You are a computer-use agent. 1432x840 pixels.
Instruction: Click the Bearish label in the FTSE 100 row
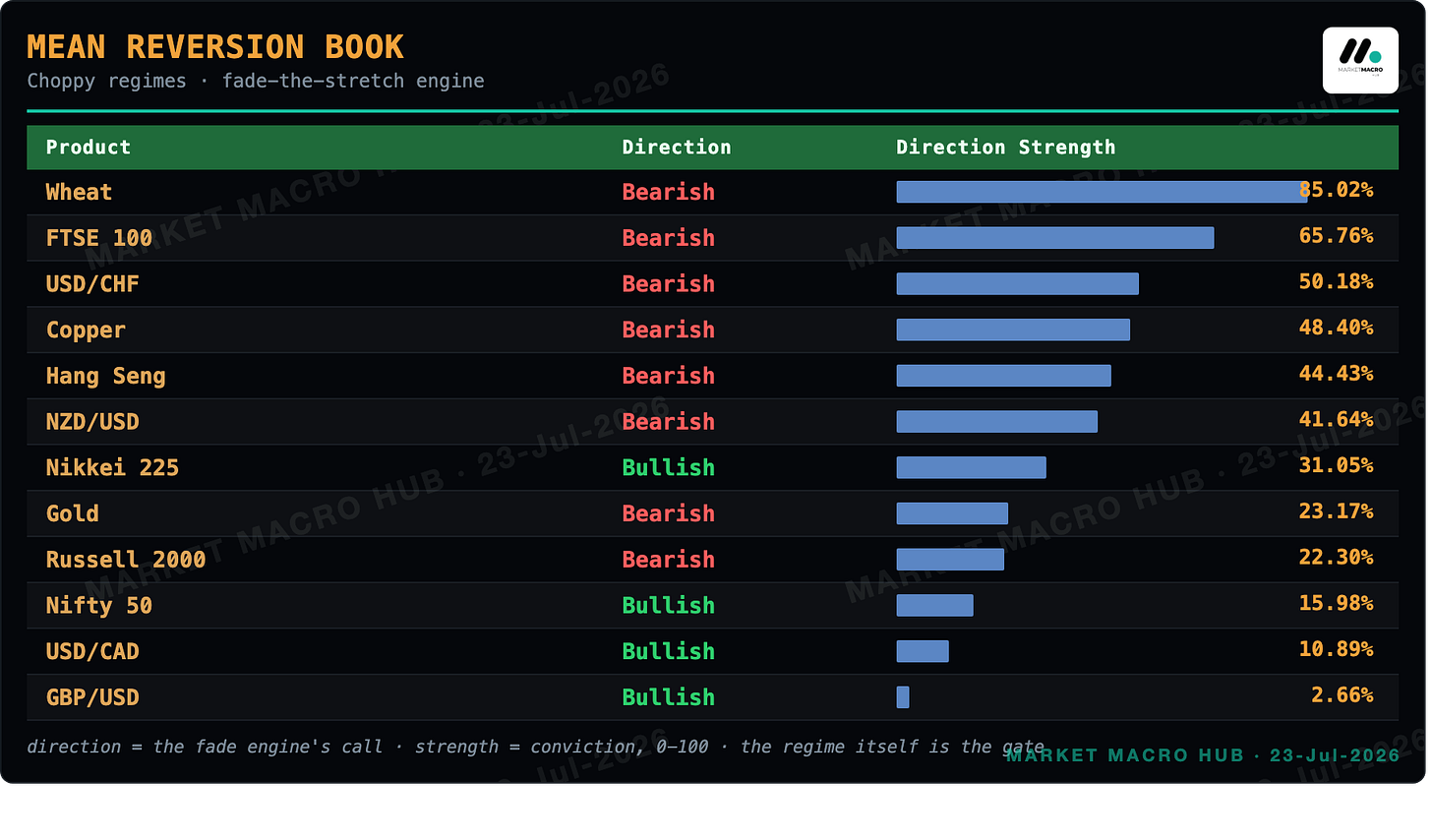[669, 238]
